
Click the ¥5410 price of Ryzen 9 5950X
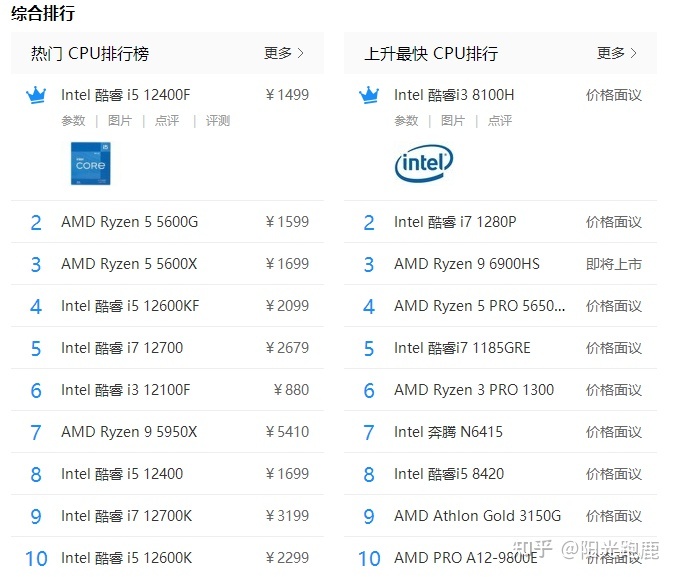click(x=287, y=432)
